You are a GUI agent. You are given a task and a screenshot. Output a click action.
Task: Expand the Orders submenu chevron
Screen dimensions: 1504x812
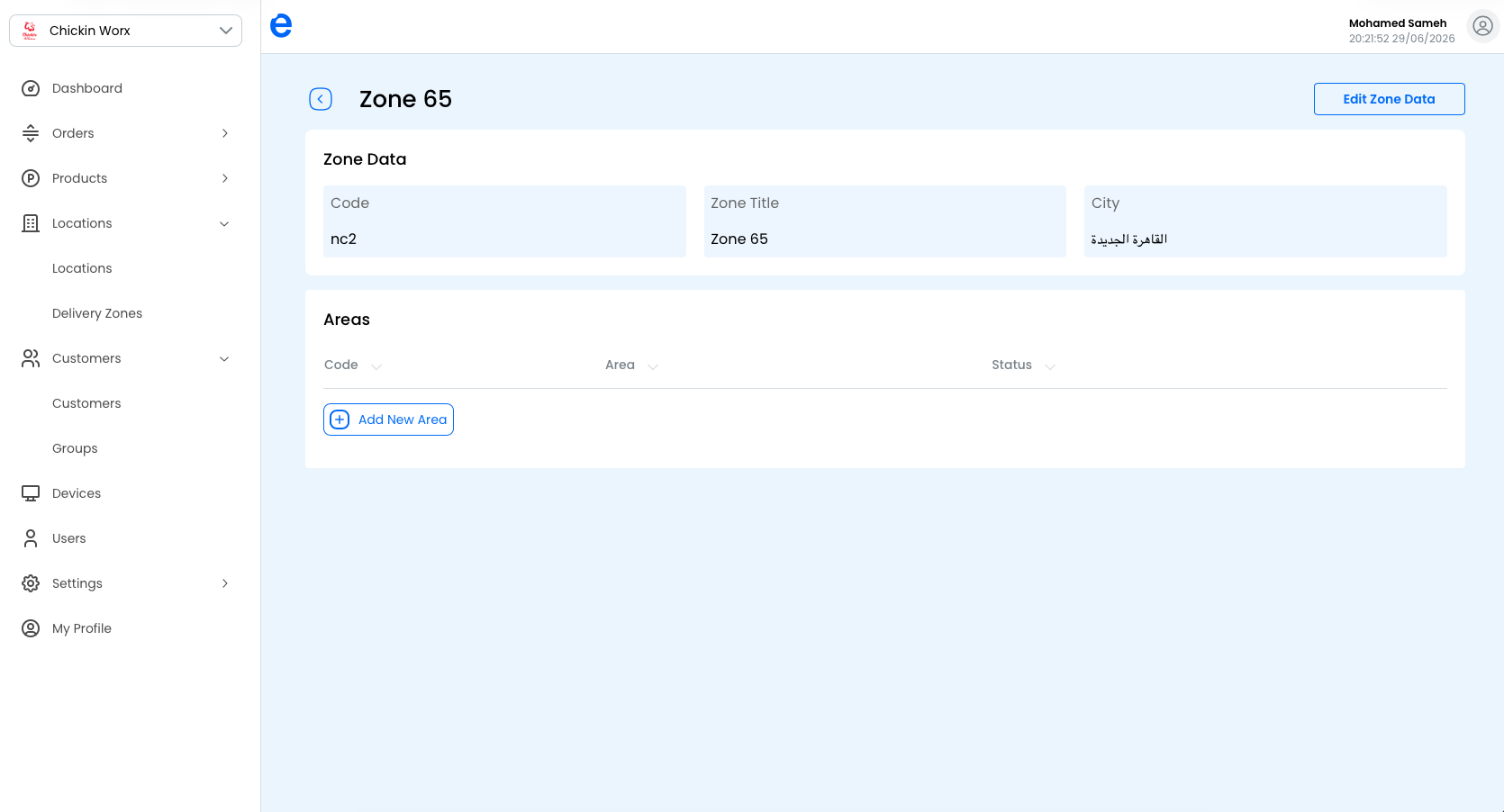pos(225,133)
